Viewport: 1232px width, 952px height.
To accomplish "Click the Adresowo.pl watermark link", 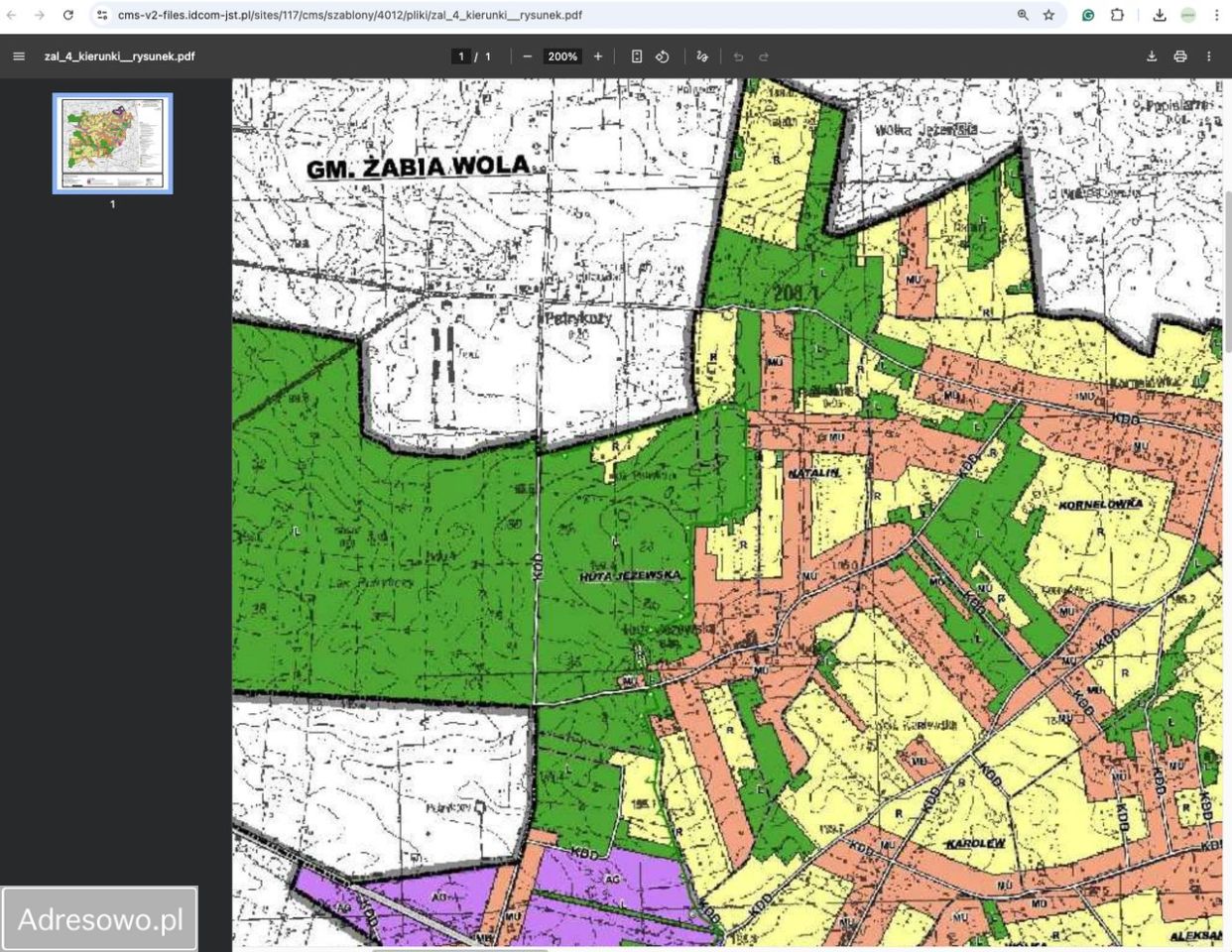I will coord(100,919).
